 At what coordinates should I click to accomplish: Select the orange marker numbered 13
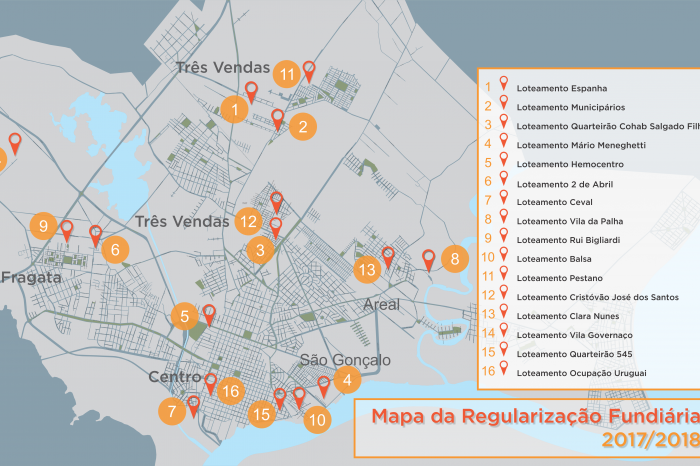click(367, 269)
